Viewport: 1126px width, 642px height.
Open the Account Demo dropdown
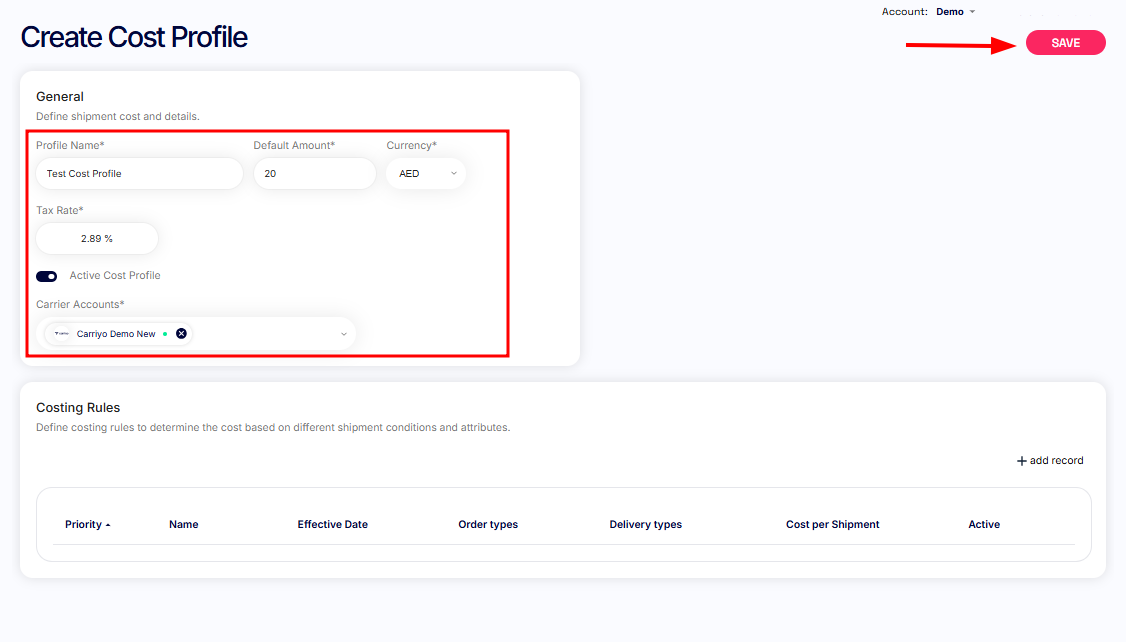[955, 12]
